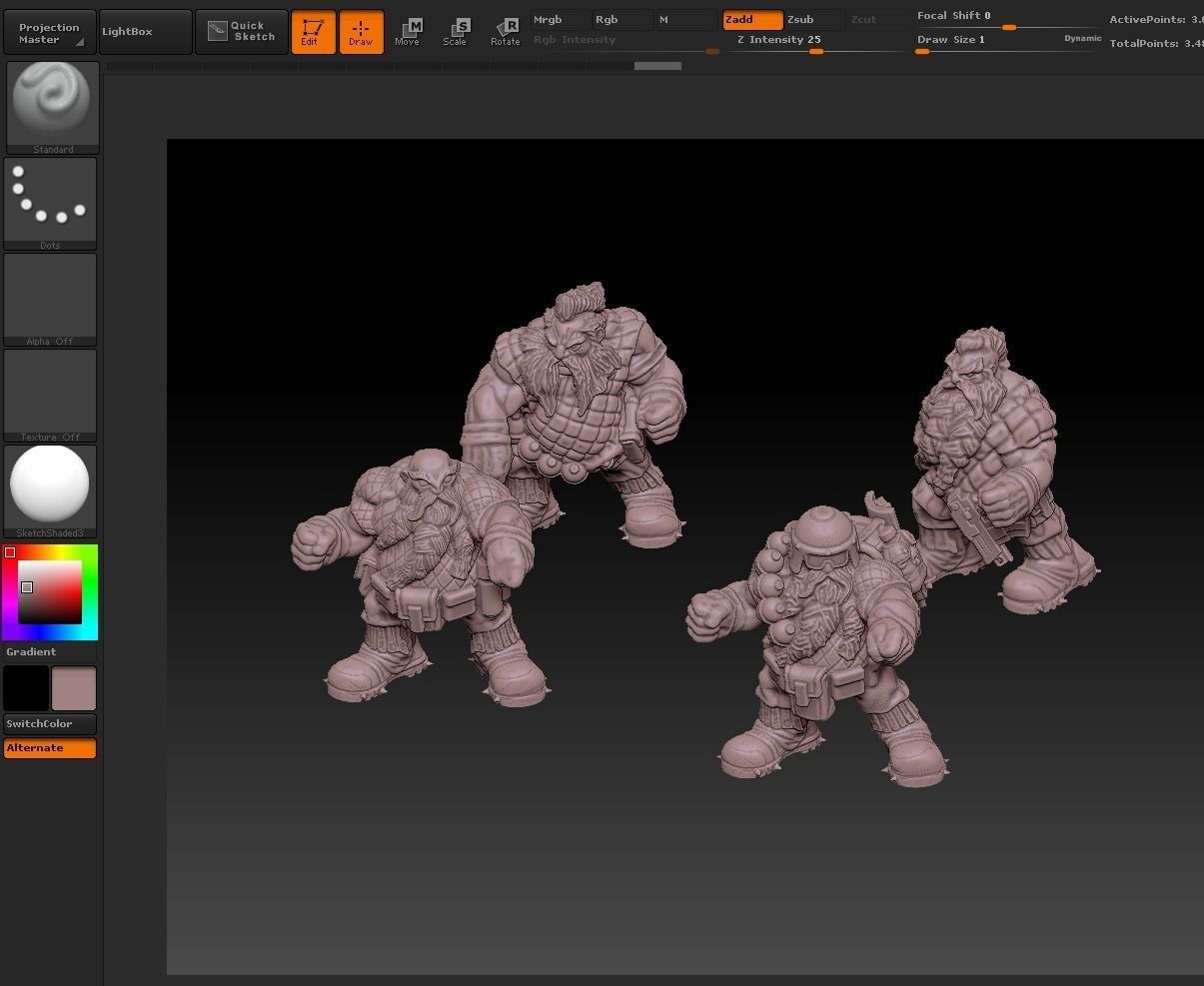Select the Move tool
This screenshot has width=1204, height=986.
pyautogui.click(x=408, y=32)
